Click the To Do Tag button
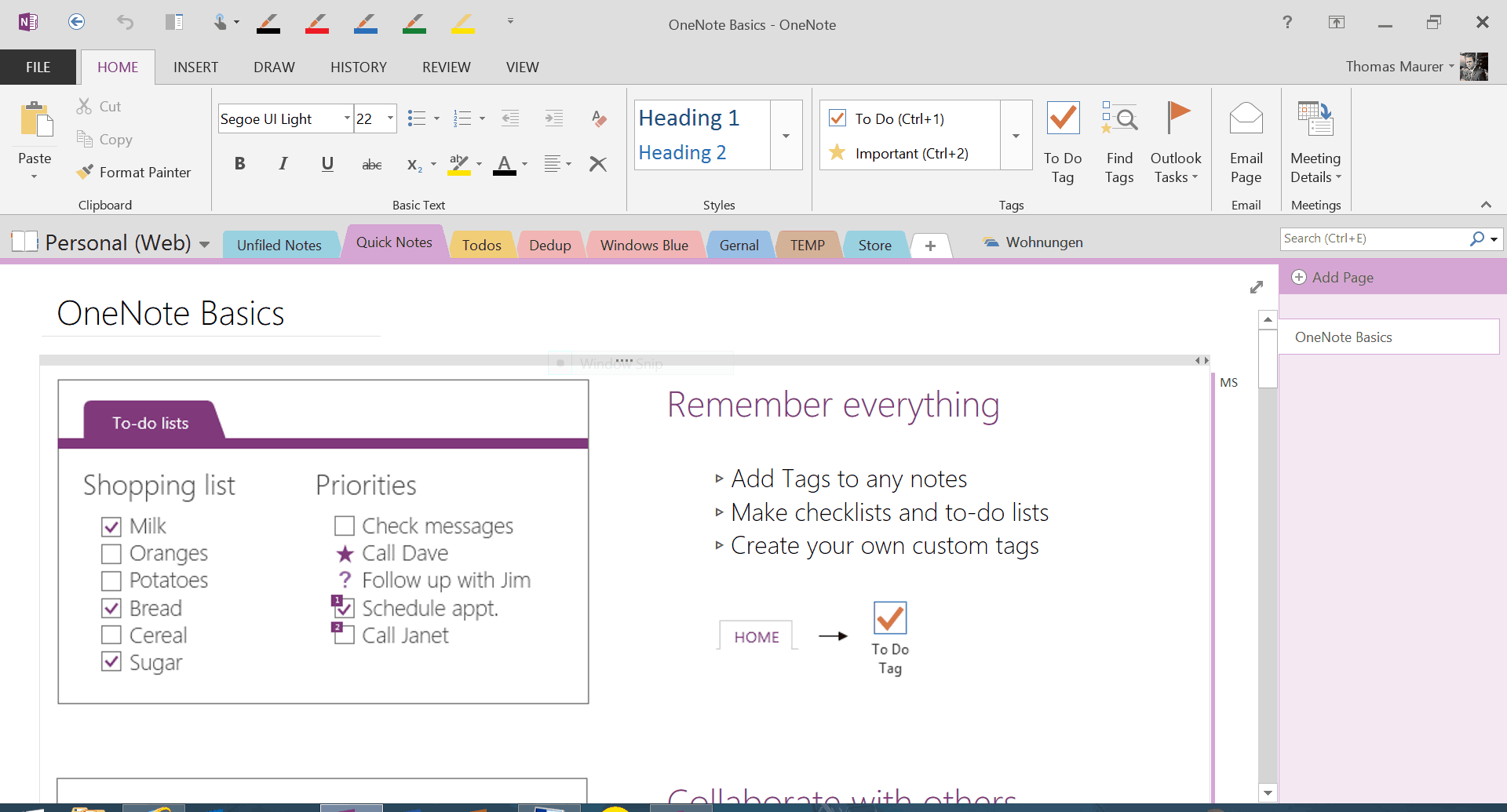This screenshot has height=812, width=1507. tap(1063, 143)
